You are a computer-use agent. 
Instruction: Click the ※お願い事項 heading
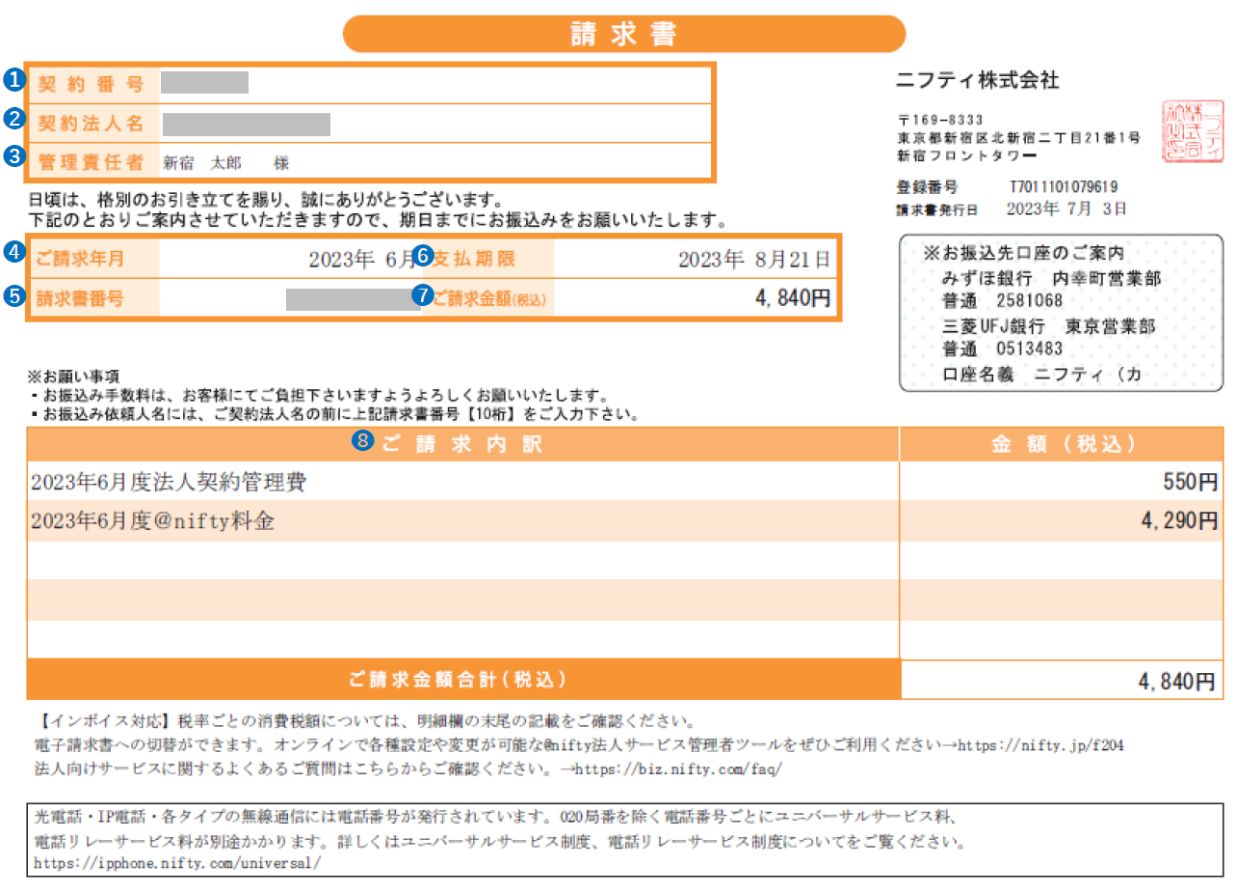point(75,377)
